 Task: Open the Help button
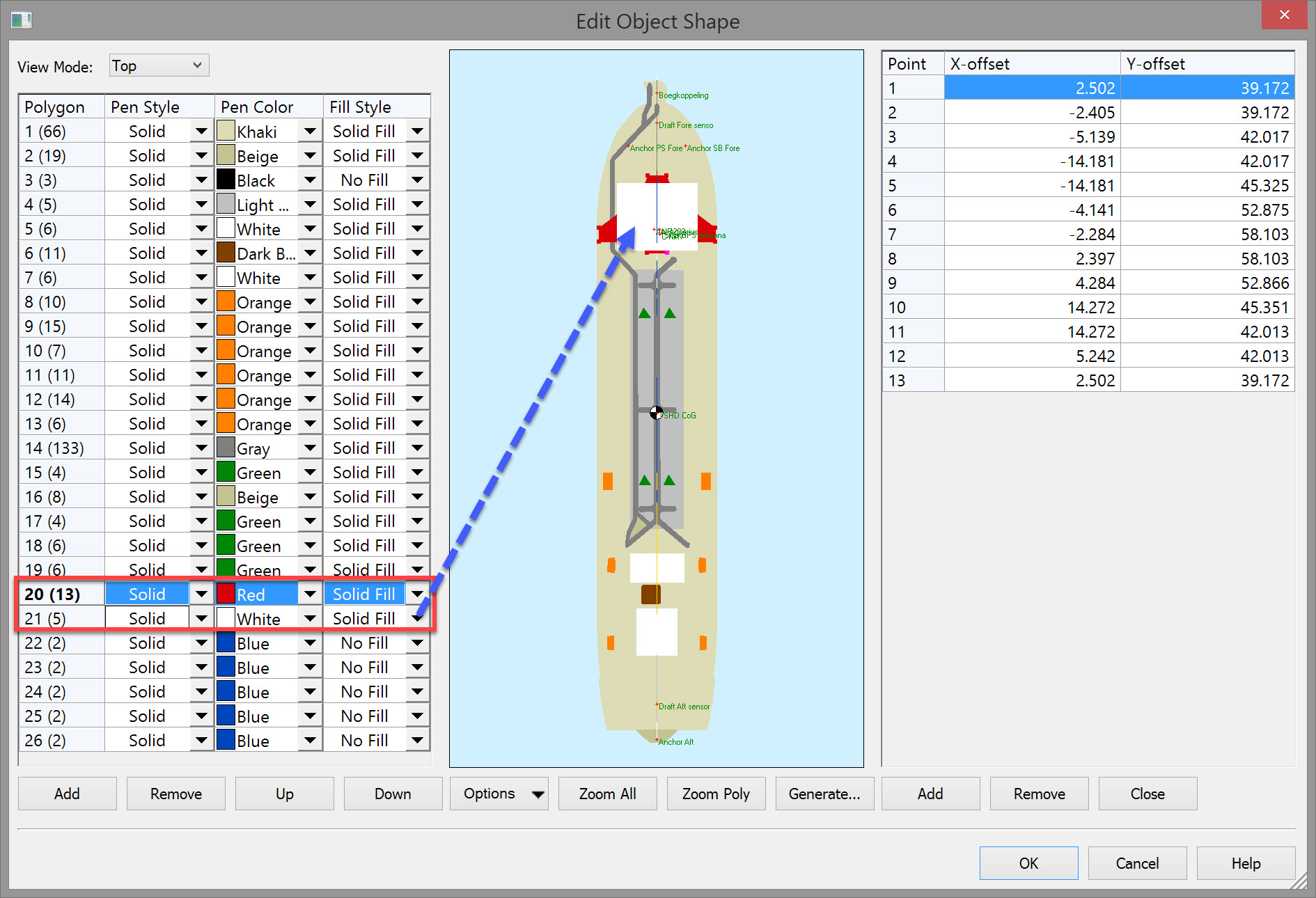pyautogui.click(x=1246, y=863)
